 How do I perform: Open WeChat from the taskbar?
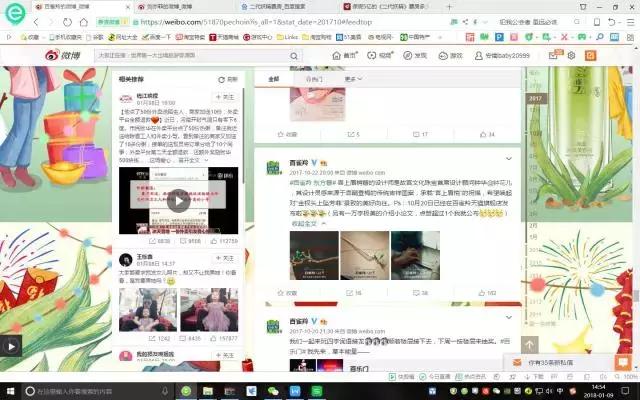(x=273, y=391)
